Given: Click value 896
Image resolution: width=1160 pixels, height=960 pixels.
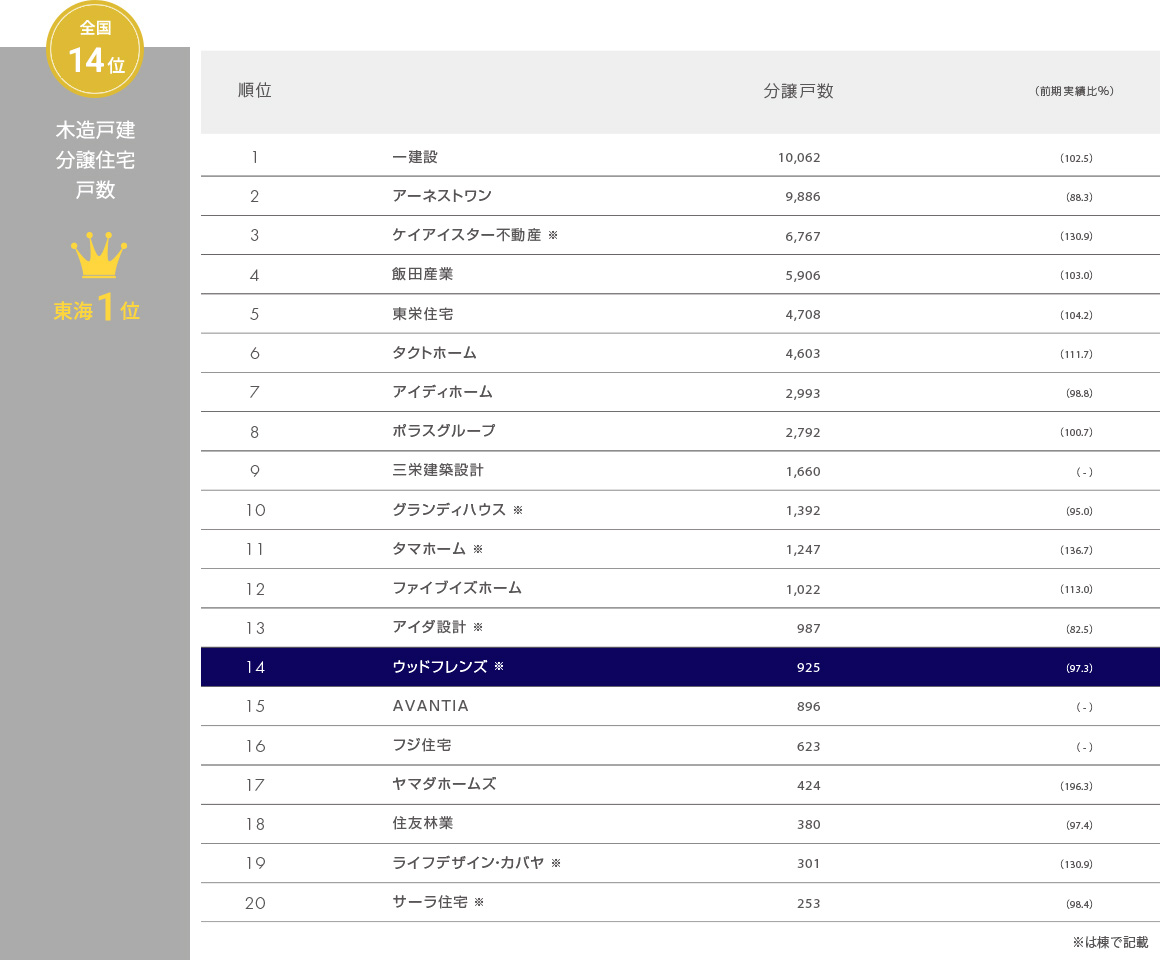Looking at the screenshot, I should [809, 707].
